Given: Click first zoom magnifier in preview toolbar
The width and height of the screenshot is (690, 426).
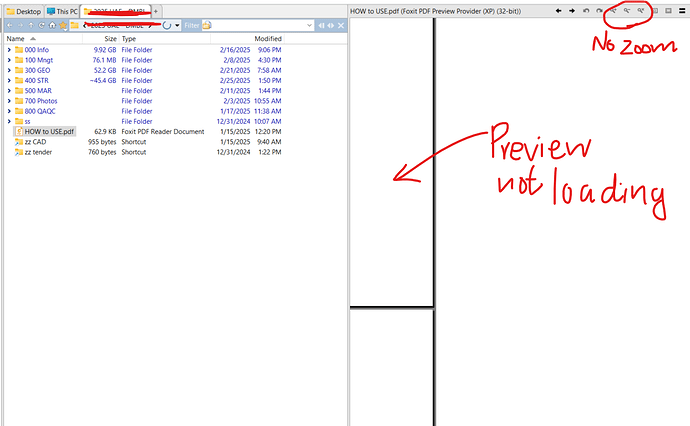Looking at the screenshot, I should 613,11.
